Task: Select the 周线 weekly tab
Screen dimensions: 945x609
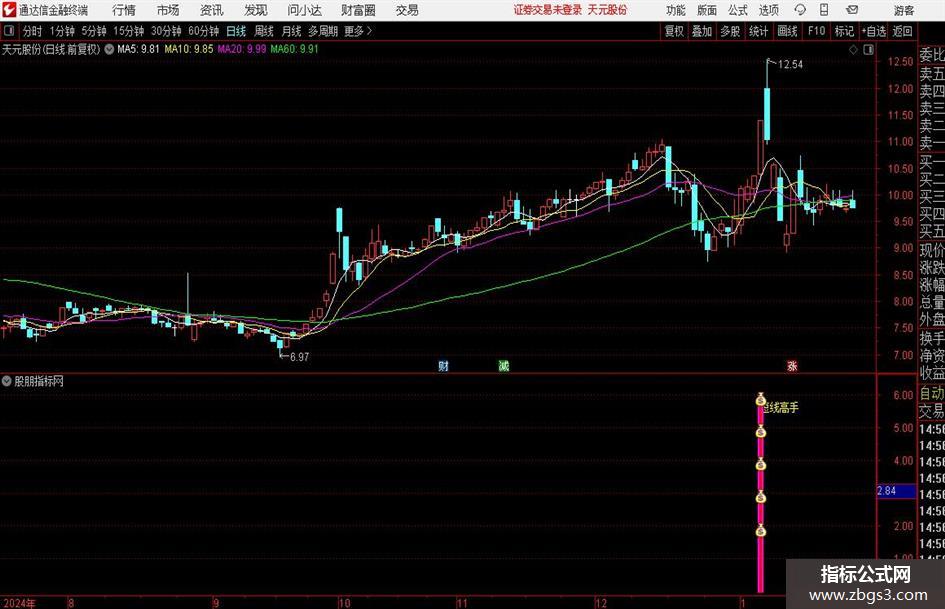Action: pyautogui.click(x=264, y=31)
